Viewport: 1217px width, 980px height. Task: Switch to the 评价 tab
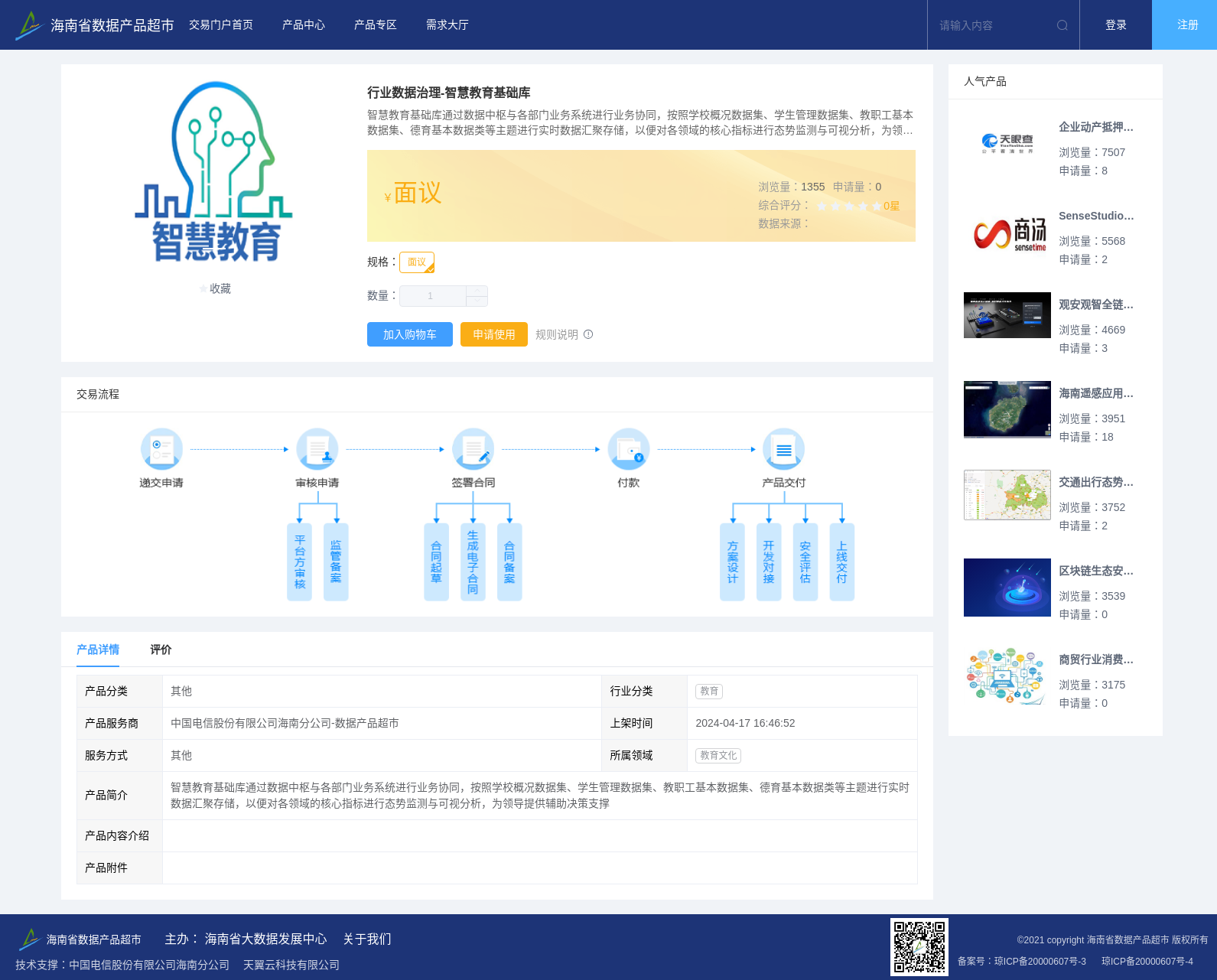point(161,650)
